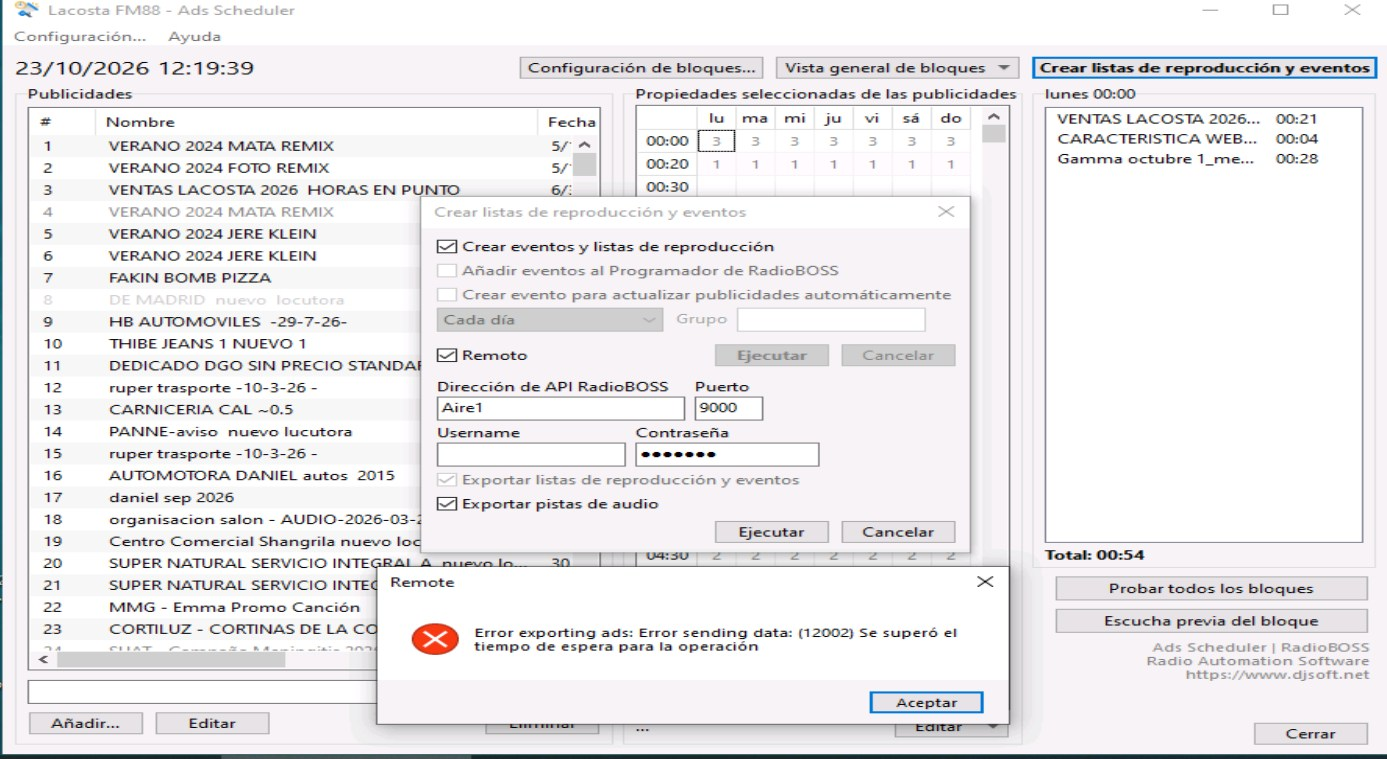Click the Dirección de API RadioBOSS field
This screenshot has height=759, width=1387.
pyautogui.click(x=561, y=408)
